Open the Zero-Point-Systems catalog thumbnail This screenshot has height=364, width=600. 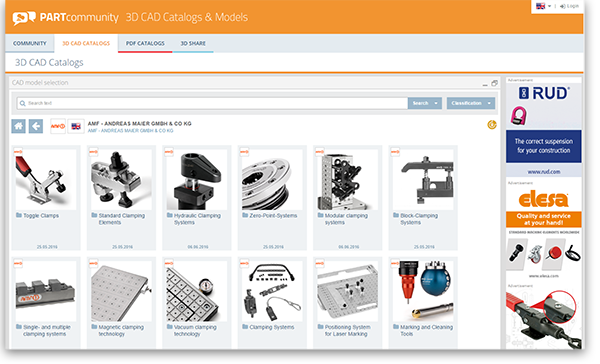(272, 180)
